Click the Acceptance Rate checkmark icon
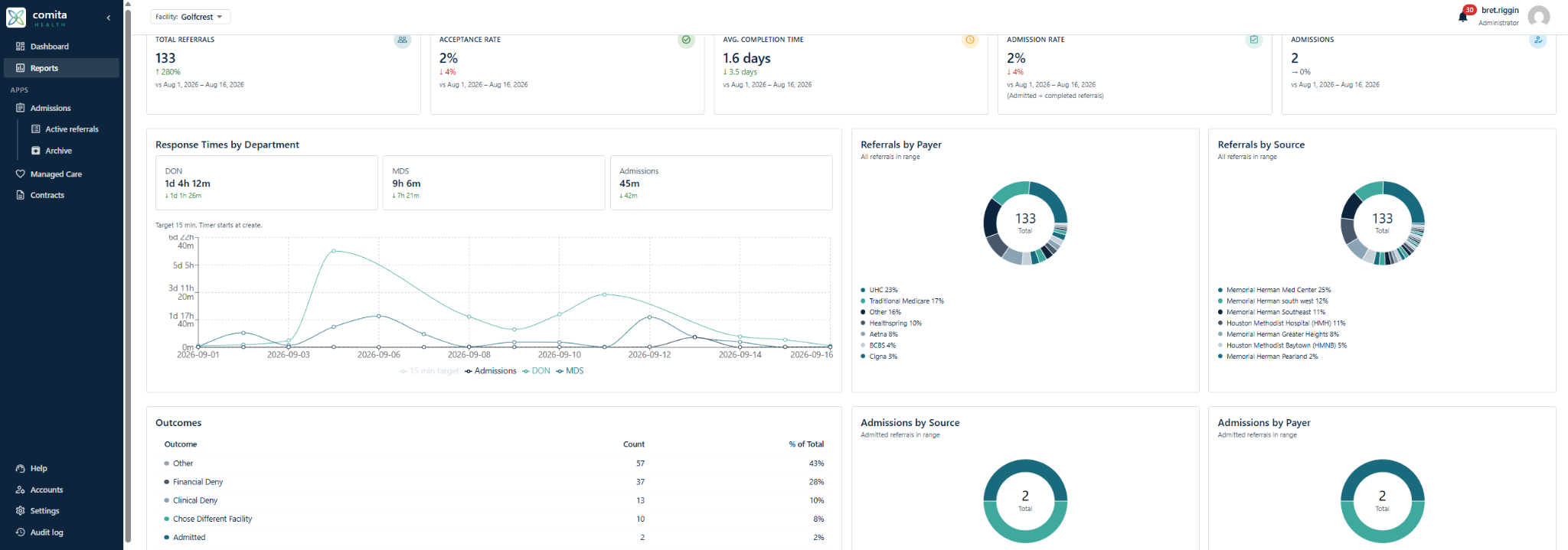 click(686, 40)
